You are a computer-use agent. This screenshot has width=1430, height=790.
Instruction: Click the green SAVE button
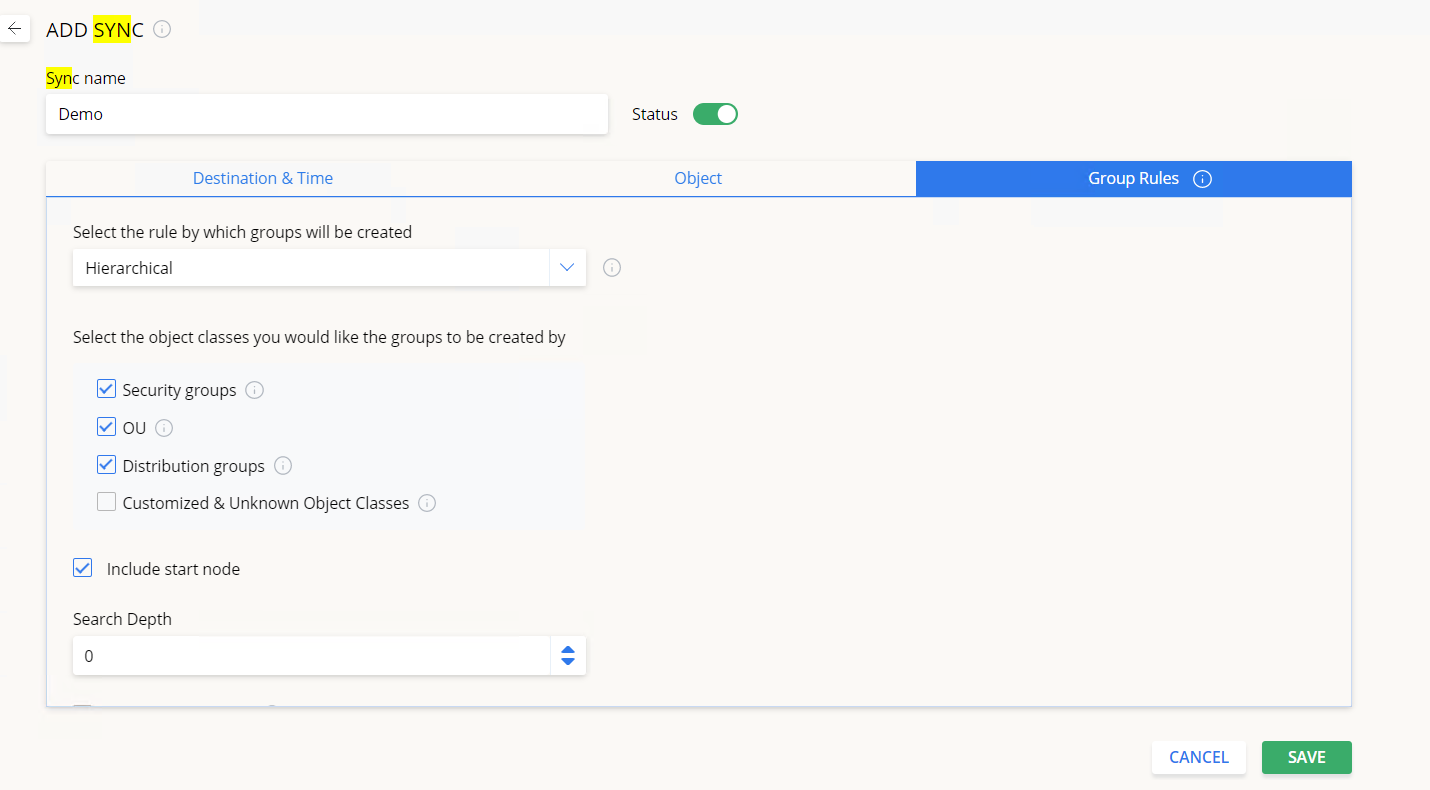coord(1306,757)
